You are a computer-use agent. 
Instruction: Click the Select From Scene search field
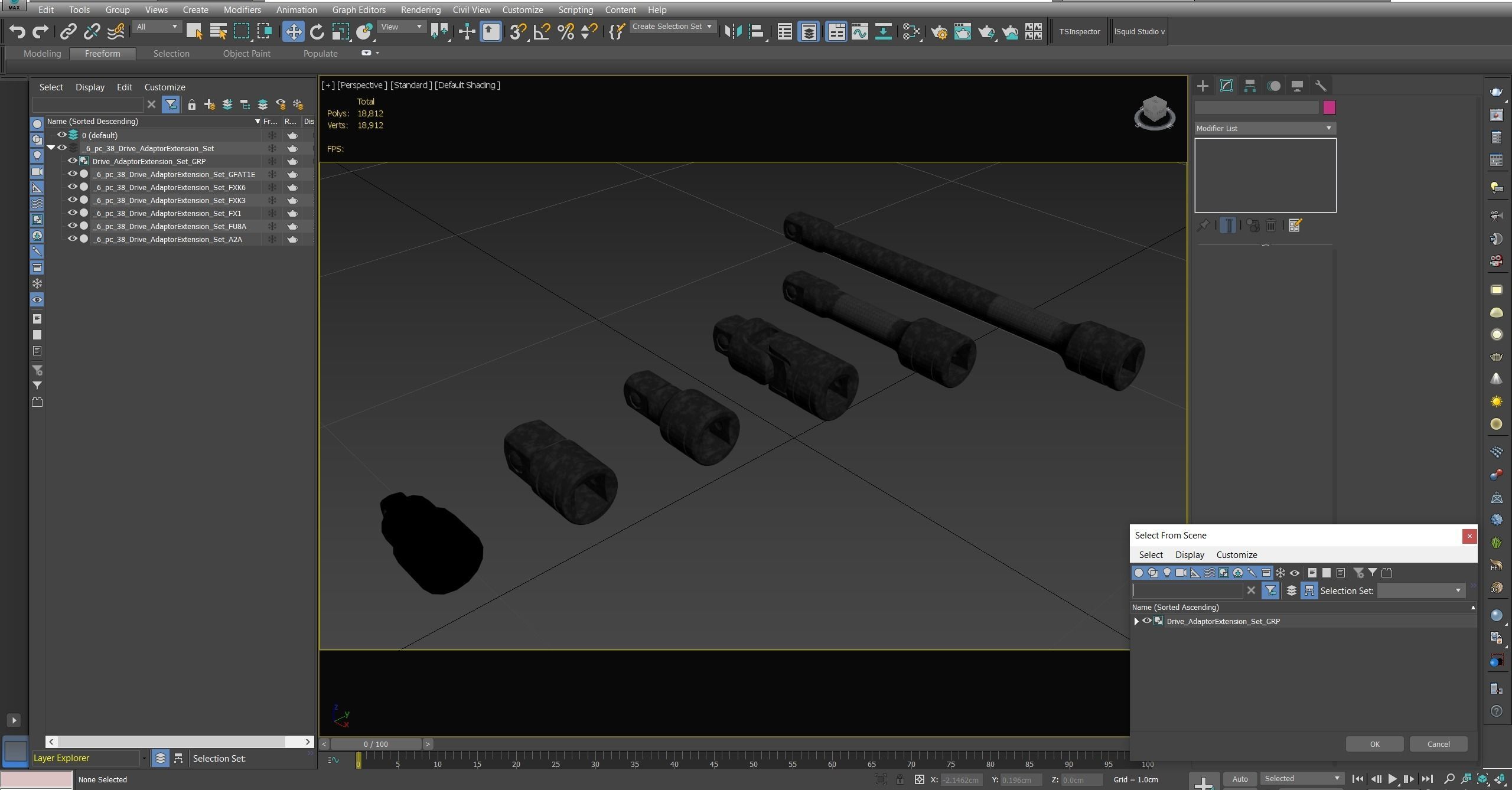pos(1187,590)
